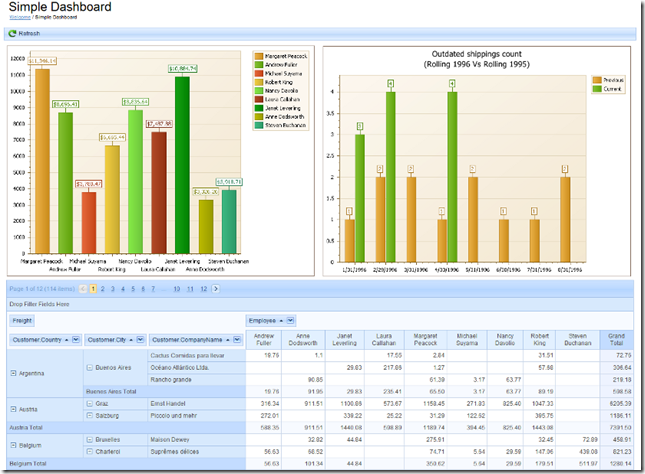
Task: Click Michael Suyama legend color swatch
Action: pos(259,73)
